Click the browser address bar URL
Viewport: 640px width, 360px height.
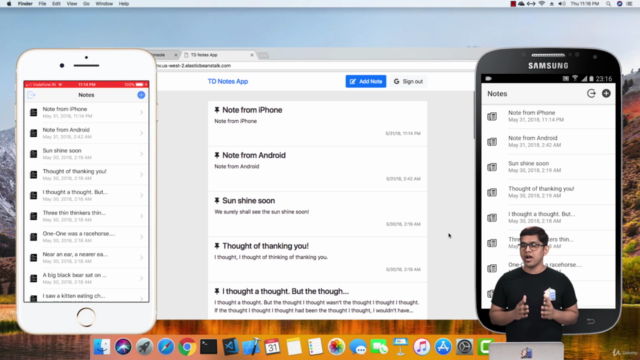pyautogui.click(x=194, y=65)
